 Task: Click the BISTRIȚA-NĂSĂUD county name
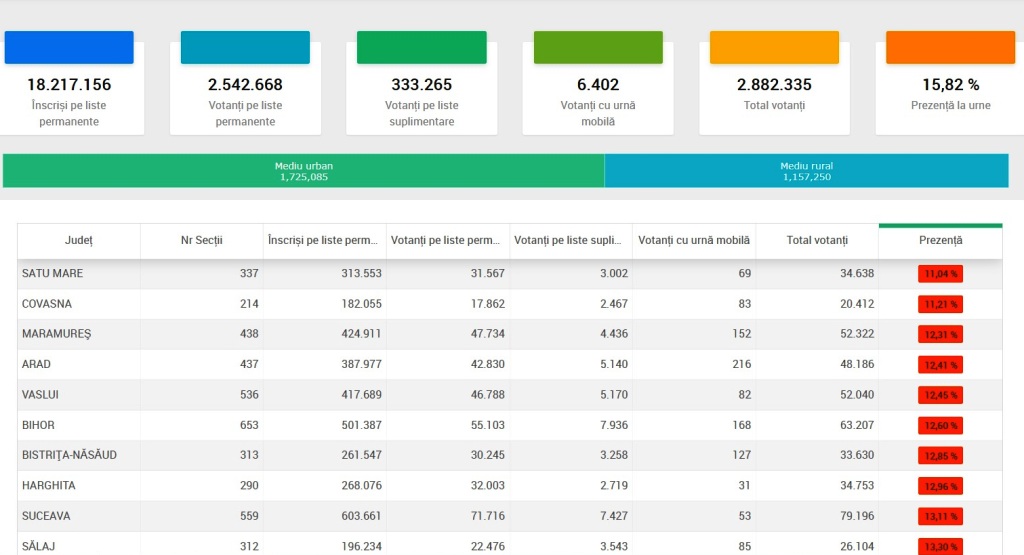[69, 456]
